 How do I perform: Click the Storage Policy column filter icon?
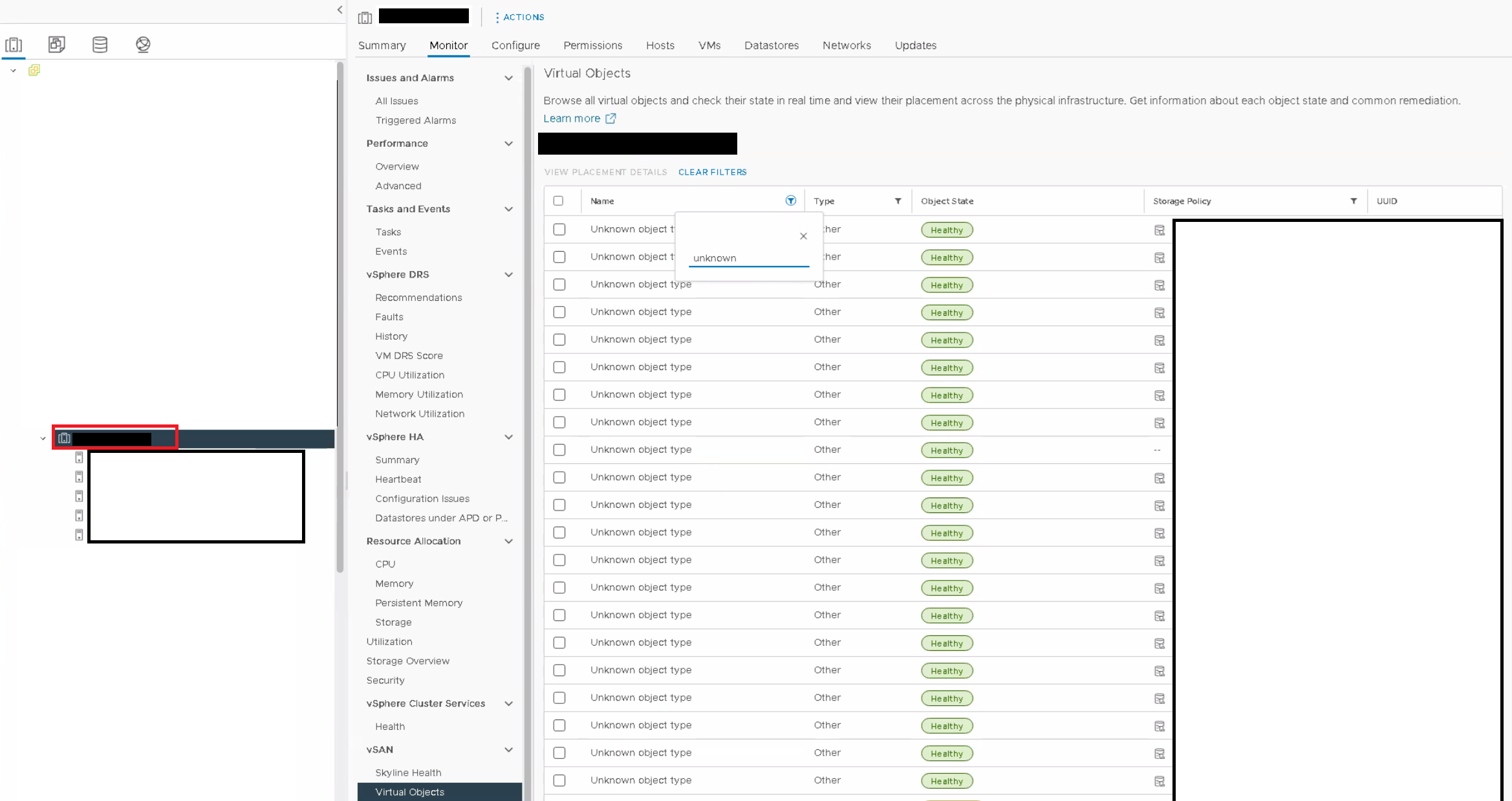click(x=1354, y=201)
